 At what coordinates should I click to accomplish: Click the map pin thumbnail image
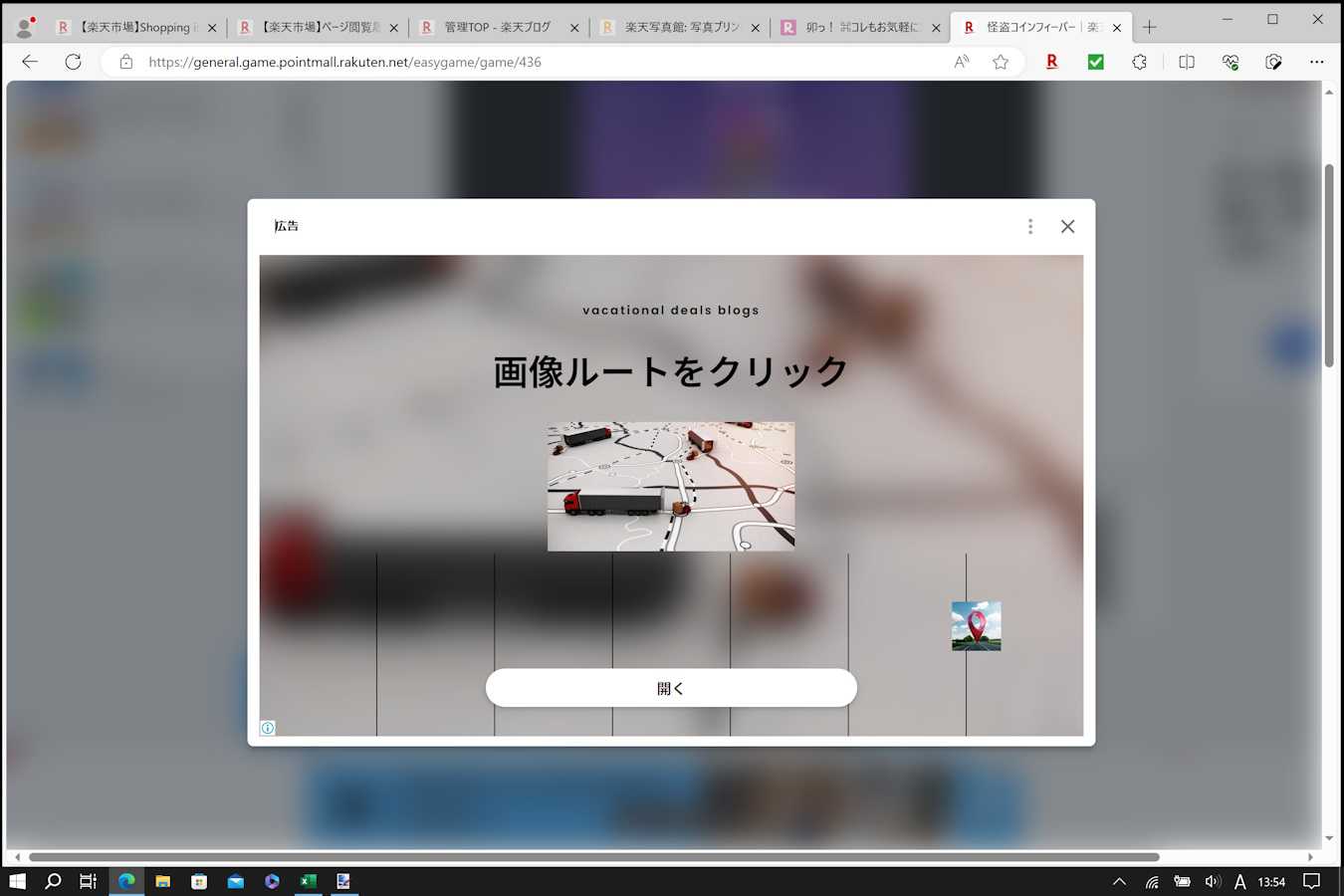click(x=976, y=626)
